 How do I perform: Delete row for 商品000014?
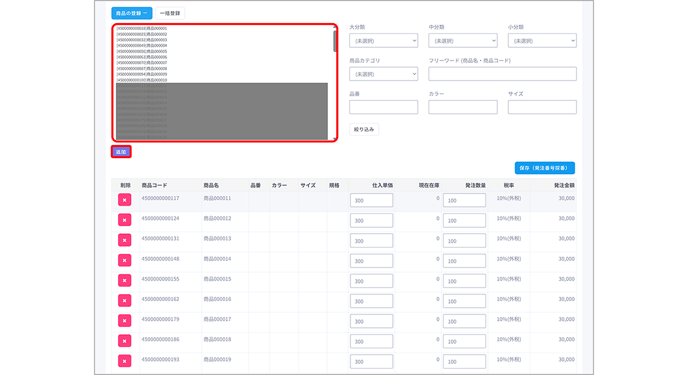point(125,261)
